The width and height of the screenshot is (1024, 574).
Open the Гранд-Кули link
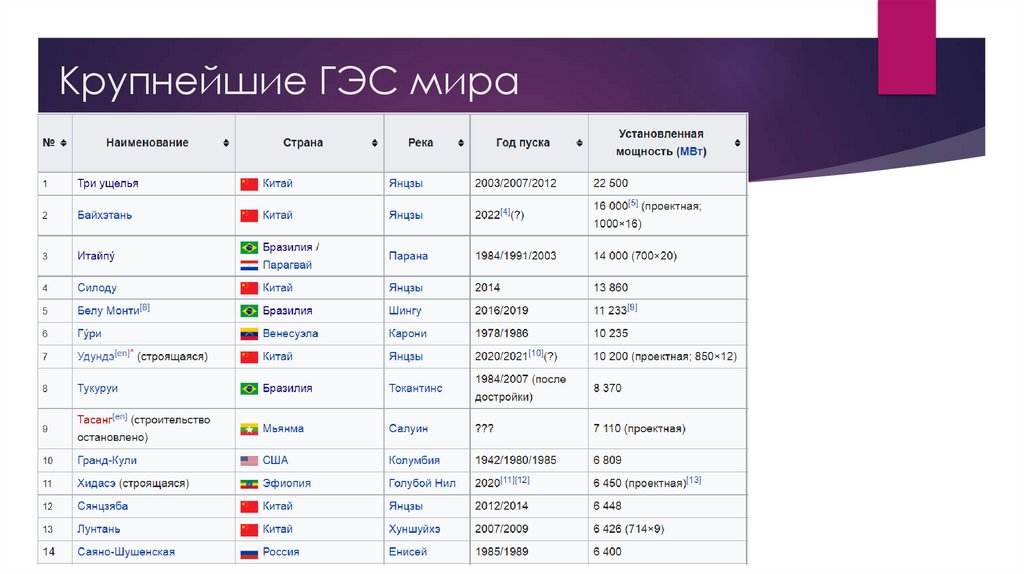(107, 460)
